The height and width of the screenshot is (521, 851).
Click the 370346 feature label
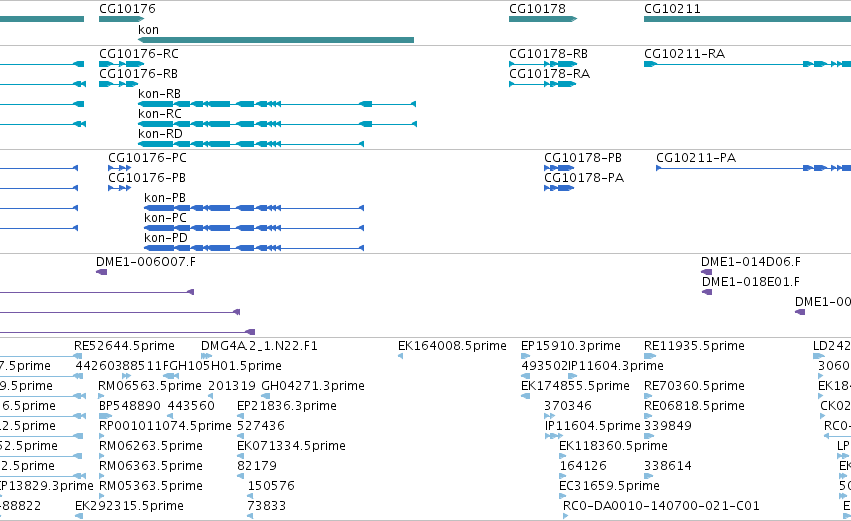[568, 406]
